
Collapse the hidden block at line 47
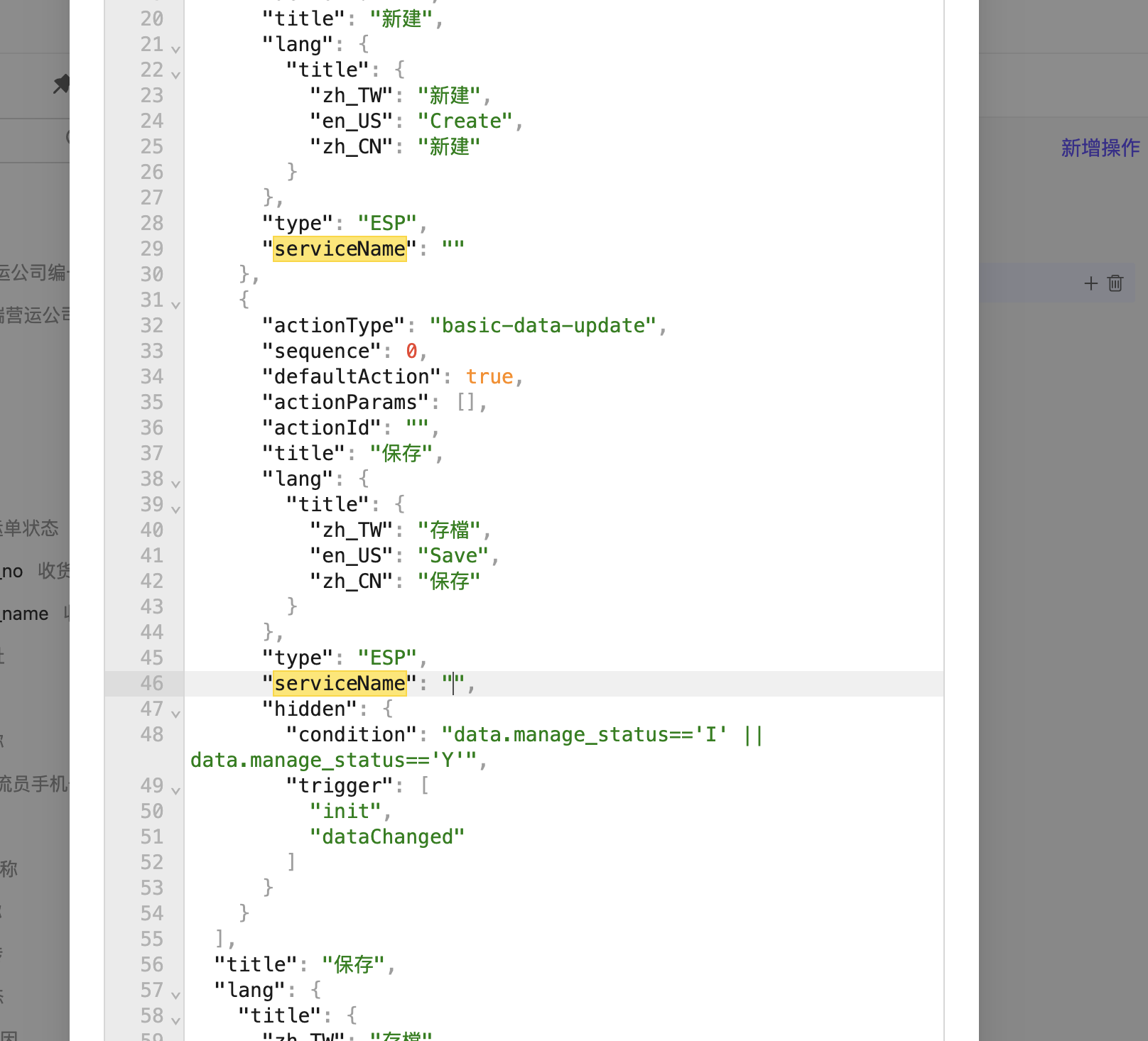175,713
